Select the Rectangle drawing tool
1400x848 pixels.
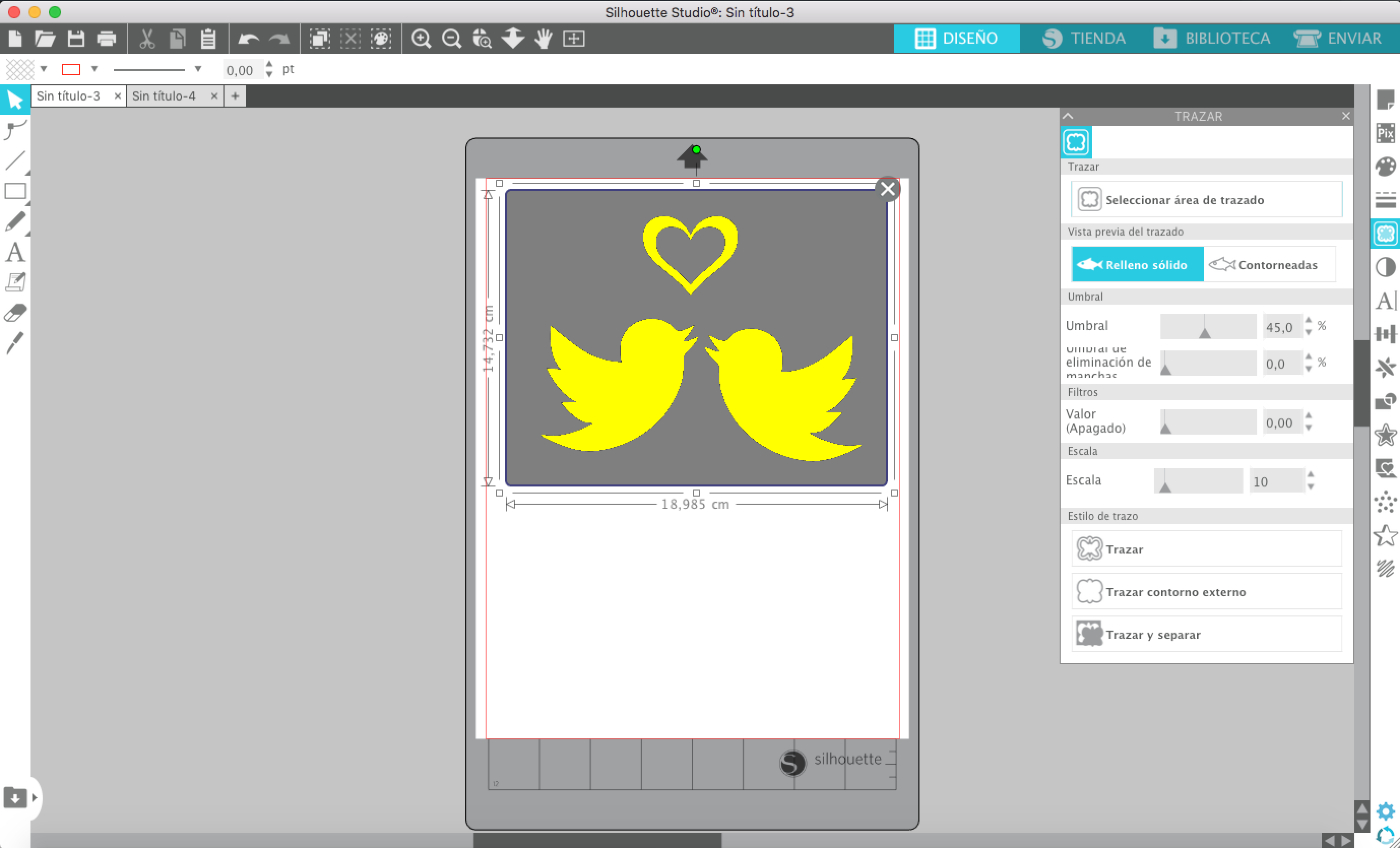[15, 191]
